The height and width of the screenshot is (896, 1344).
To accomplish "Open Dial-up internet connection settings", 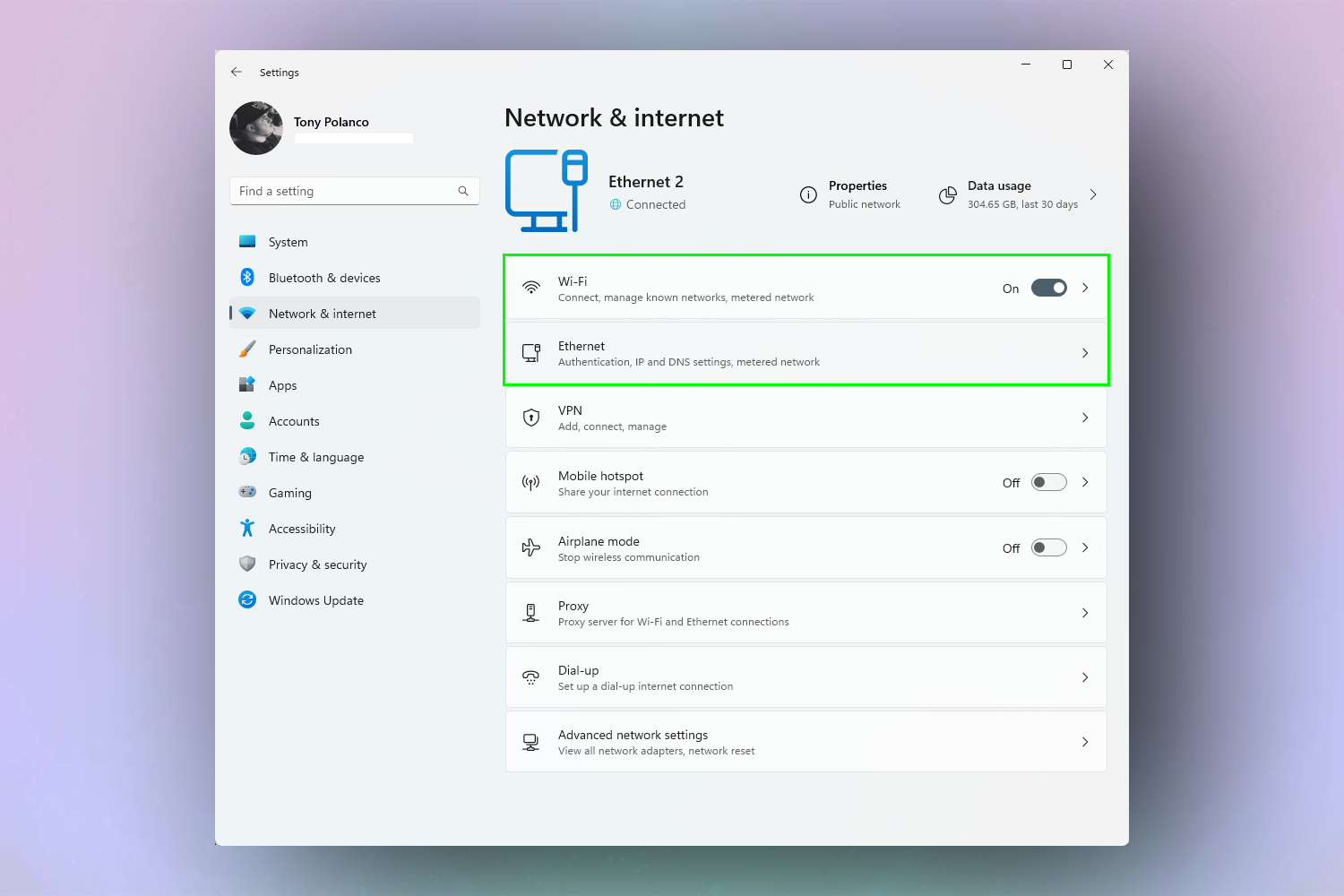I will (x=806, y=677).
